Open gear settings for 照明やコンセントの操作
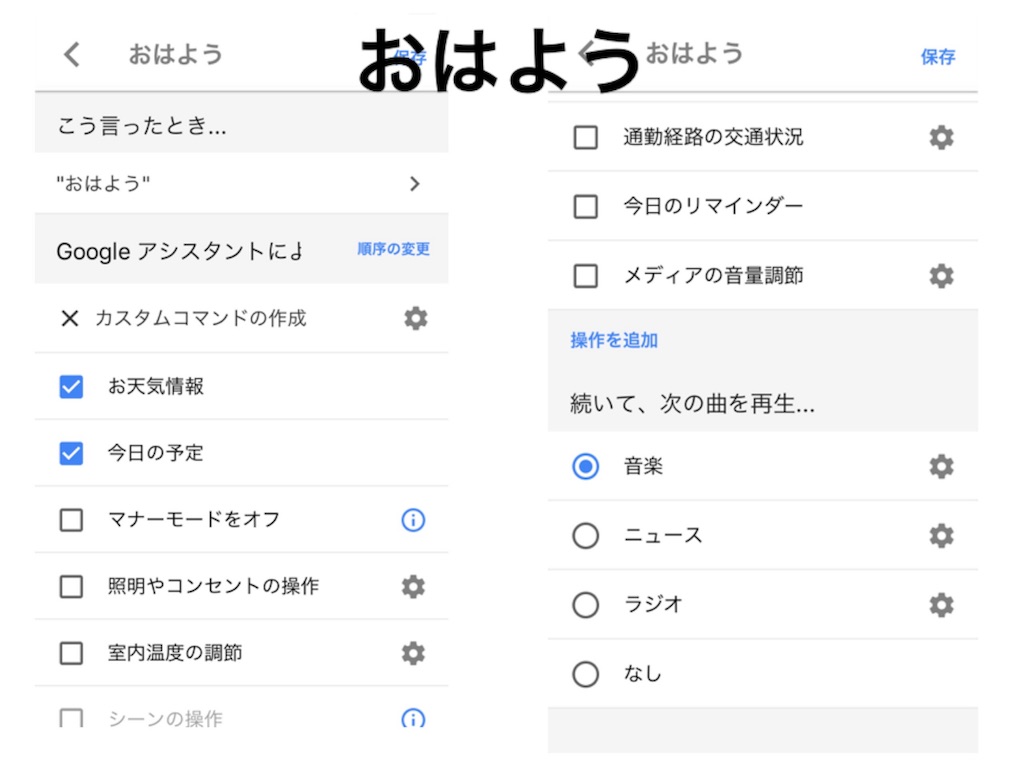The image size is (1024, 768). pyautogui.click(x=413, y=587)
